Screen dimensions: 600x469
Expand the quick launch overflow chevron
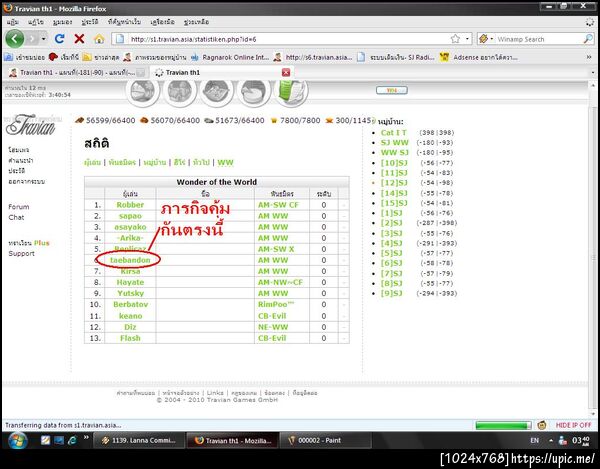86,437
